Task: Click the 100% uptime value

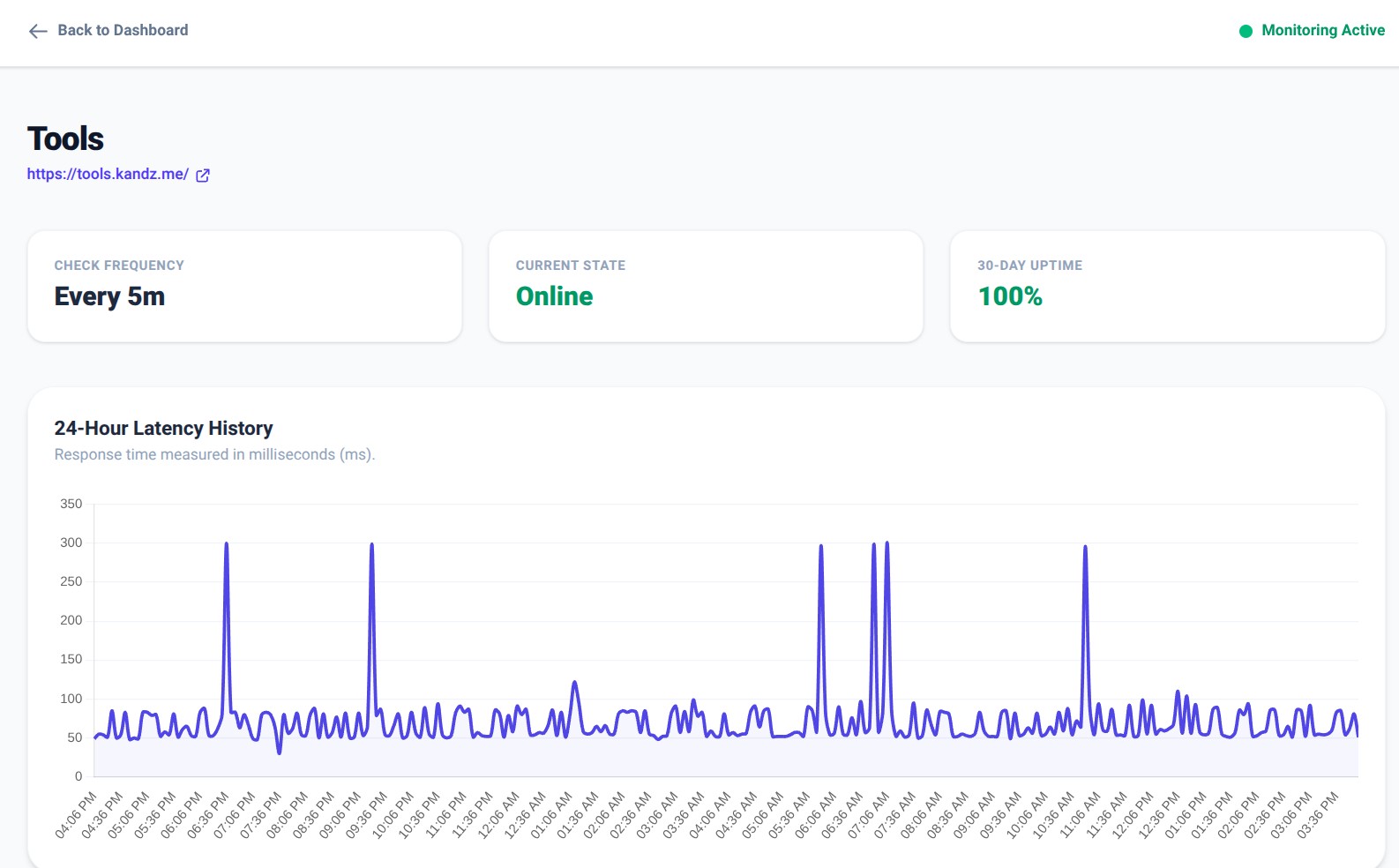Action: pyautogui.click(x=1010, y=296)
